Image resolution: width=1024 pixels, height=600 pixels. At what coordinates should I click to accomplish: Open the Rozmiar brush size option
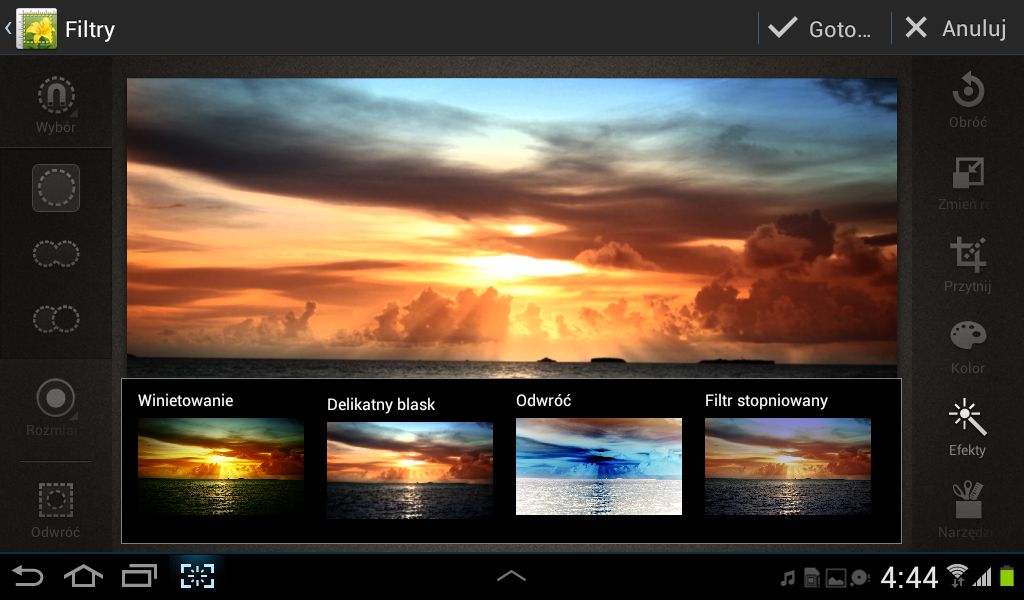click(55, 407)
